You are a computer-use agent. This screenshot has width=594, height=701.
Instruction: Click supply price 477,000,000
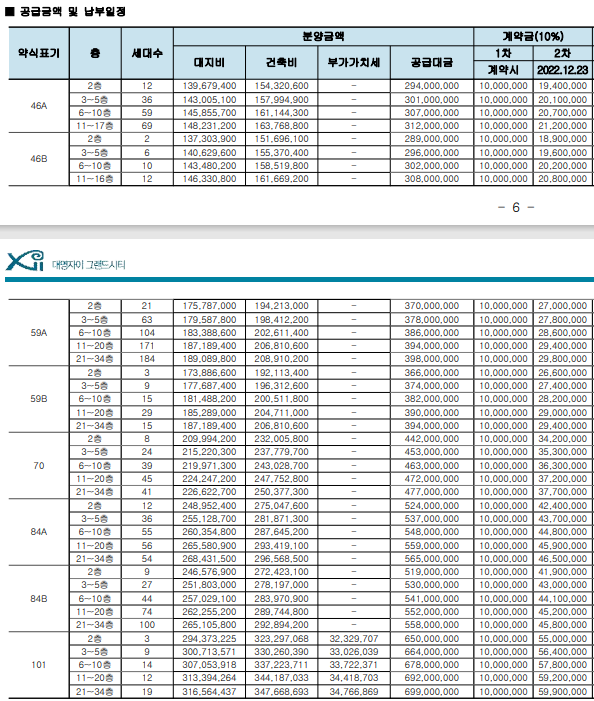click(x=432, y=492)
